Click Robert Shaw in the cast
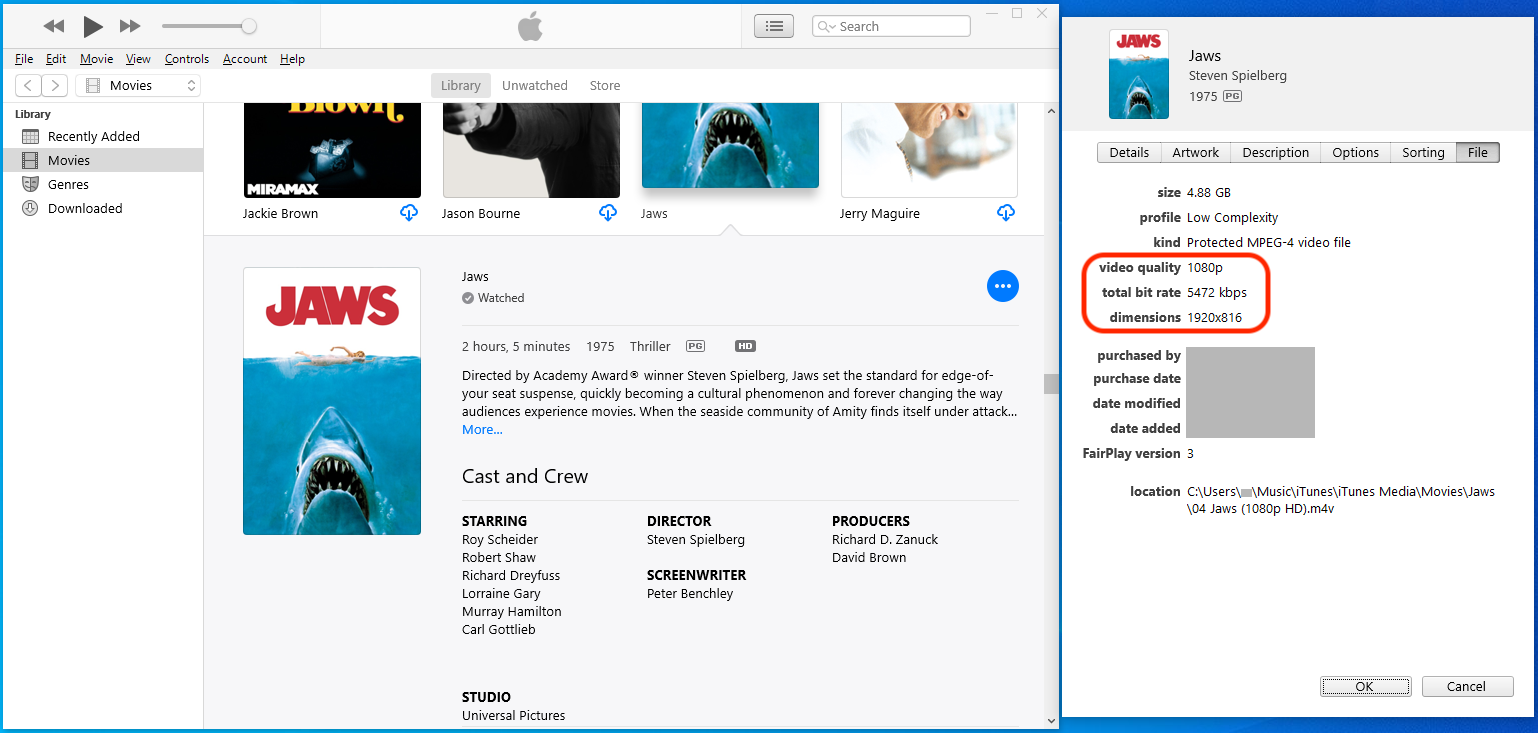Screen dimensions: 1538x733 pyautogui.click(x=499, y=558)
